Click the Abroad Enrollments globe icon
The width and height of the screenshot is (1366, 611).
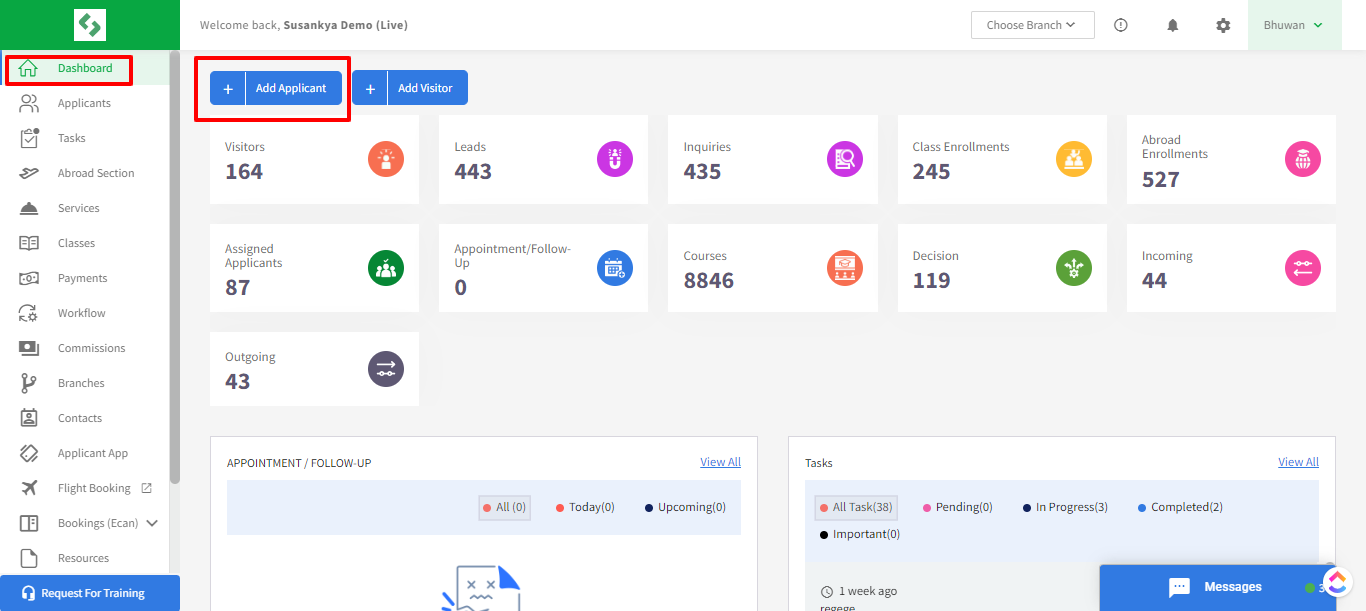coord(1303,159)
